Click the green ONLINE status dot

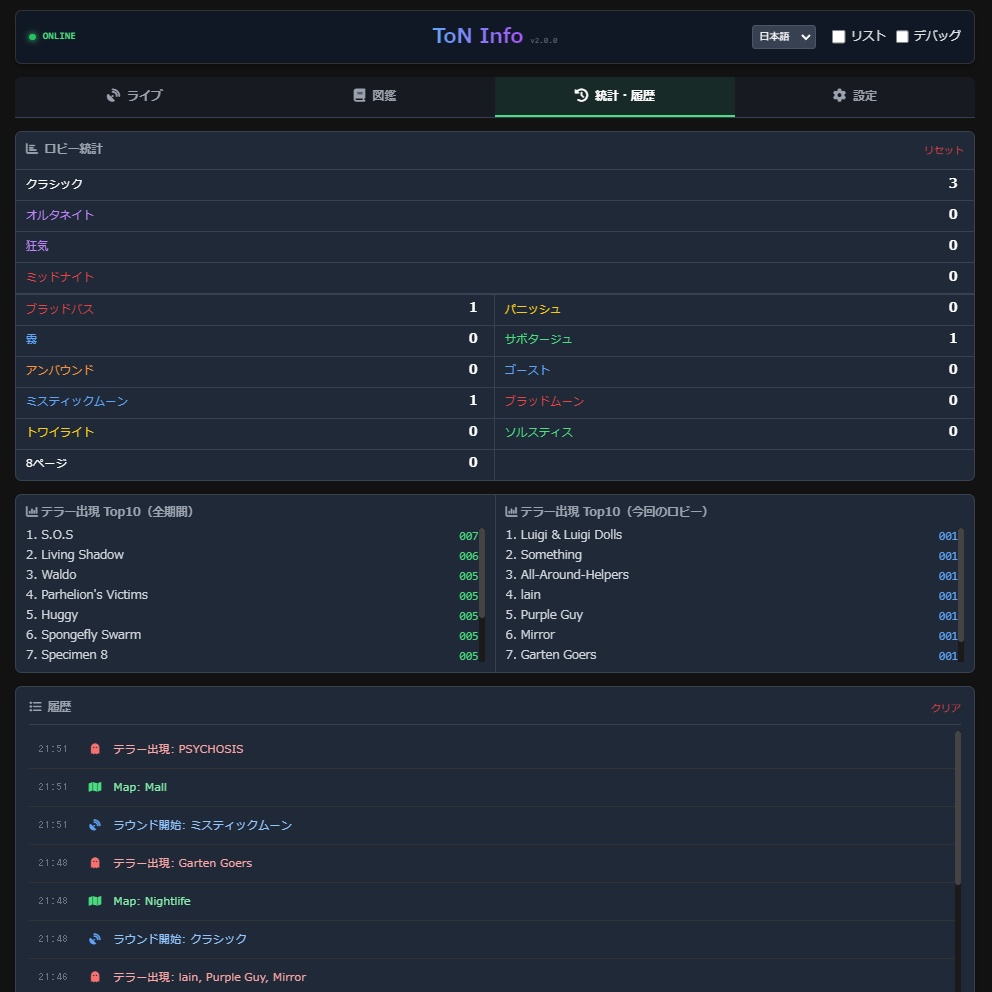[x=32, y=37]
